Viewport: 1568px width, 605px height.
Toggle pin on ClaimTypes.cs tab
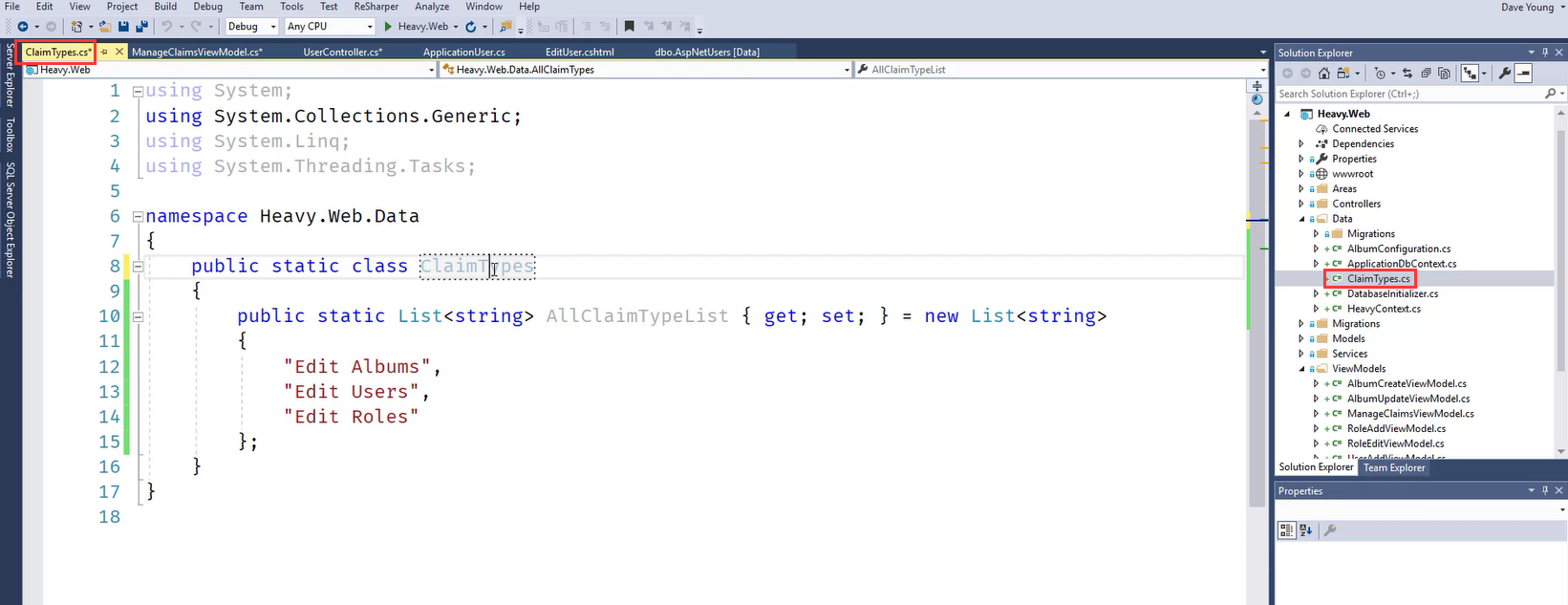tap(104, 53)
